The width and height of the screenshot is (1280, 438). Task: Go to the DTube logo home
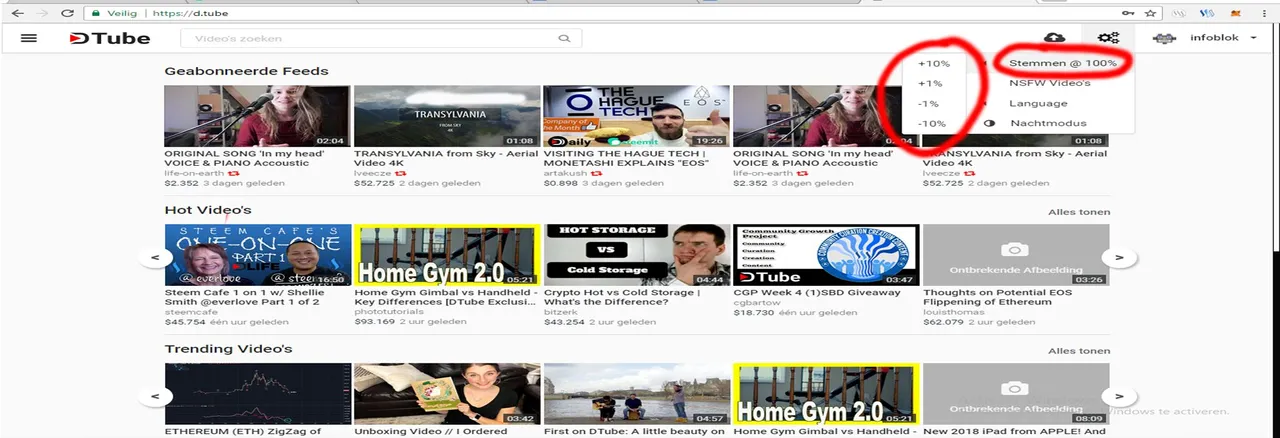[110, 38]
